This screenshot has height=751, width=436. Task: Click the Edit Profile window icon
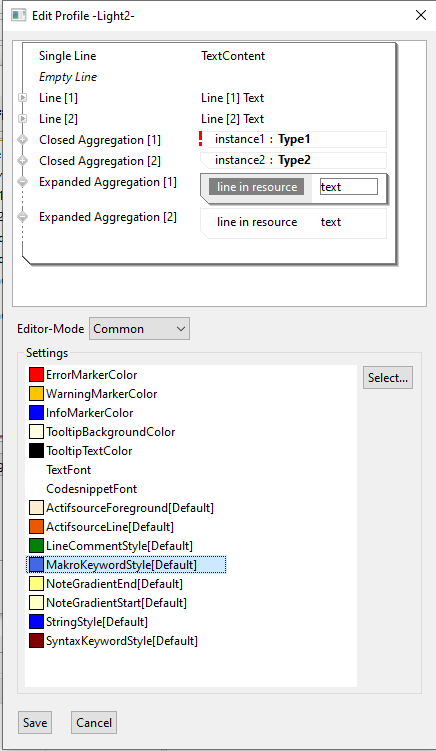(18, 15)
